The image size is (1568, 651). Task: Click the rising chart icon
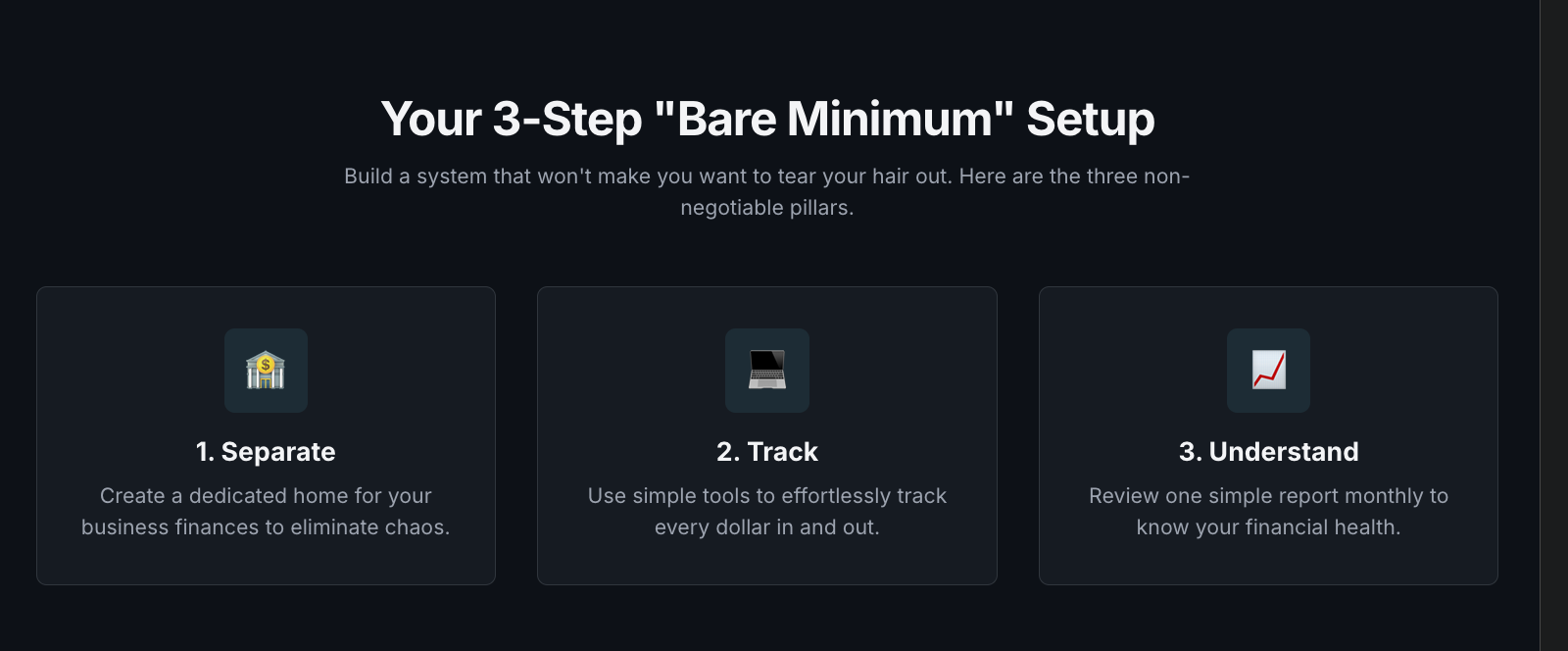(1268, 371)
